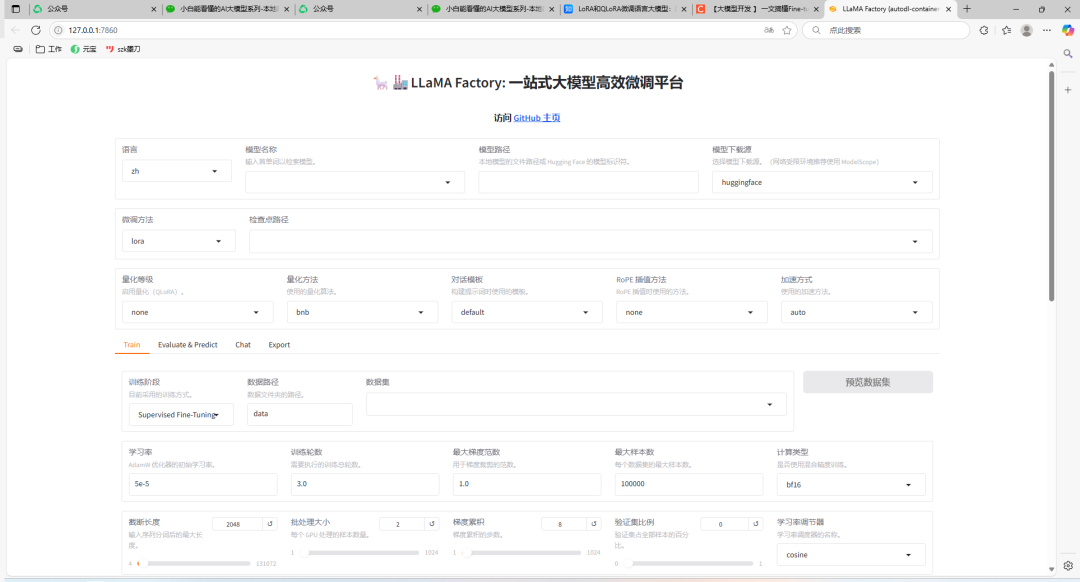
Task: Open the browser profile avatar
Action: click(x=1026, y=30)
